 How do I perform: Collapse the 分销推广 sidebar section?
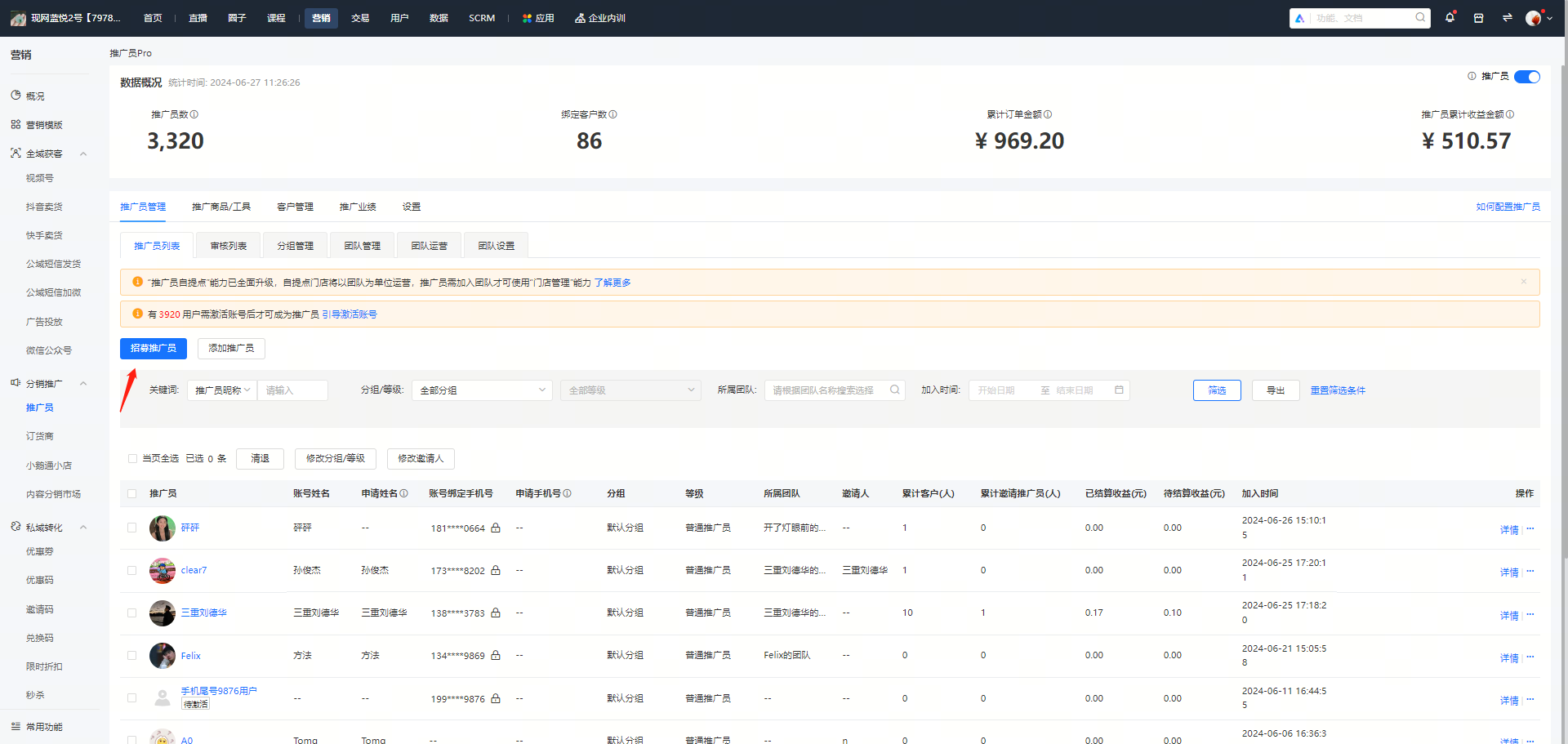(x=83, y=383)
